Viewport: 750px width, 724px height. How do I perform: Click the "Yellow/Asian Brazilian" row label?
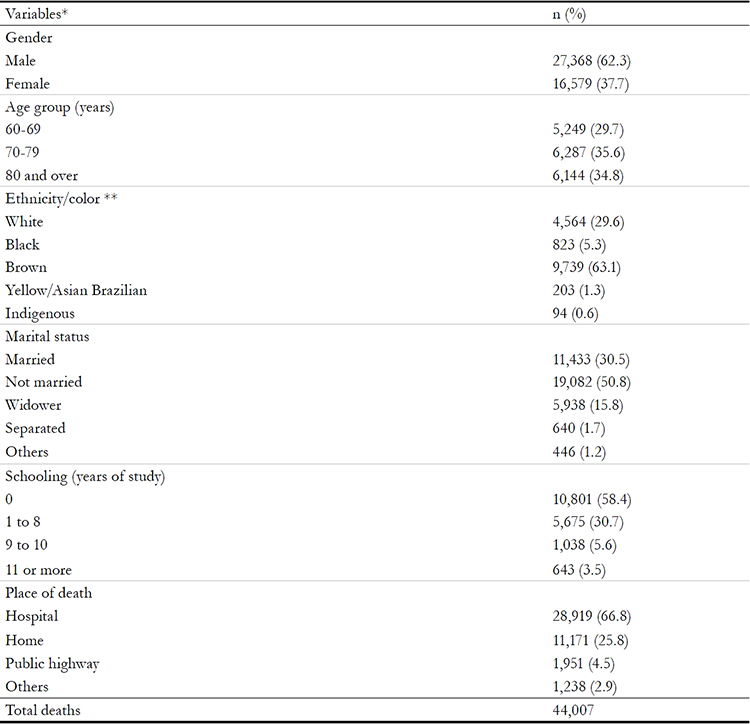(x=69, y=291)
